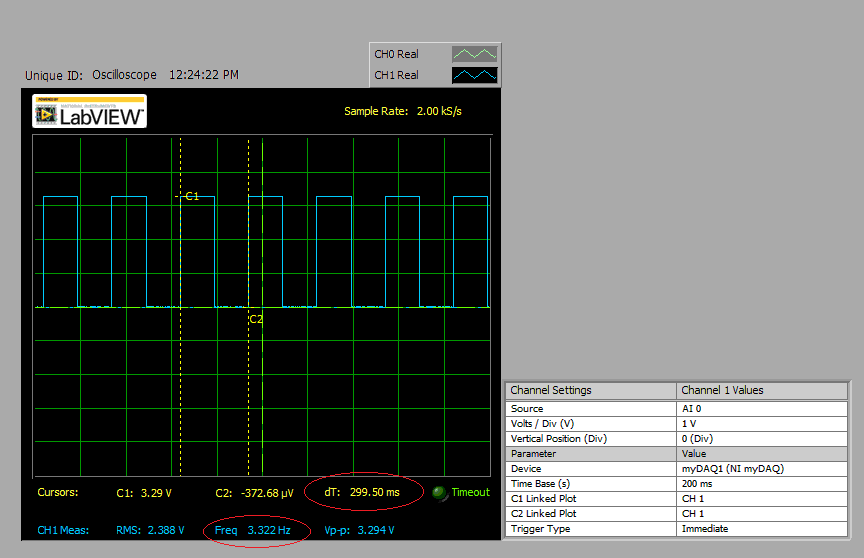Click the Timeout label text
The image size is (864, 558).
(471, 492)
